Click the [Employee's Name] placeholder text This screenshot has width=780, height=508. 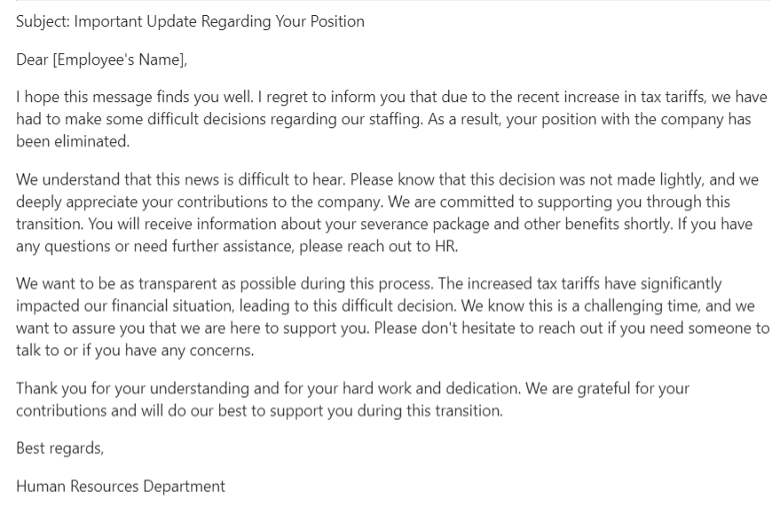[x=119, y=59]
